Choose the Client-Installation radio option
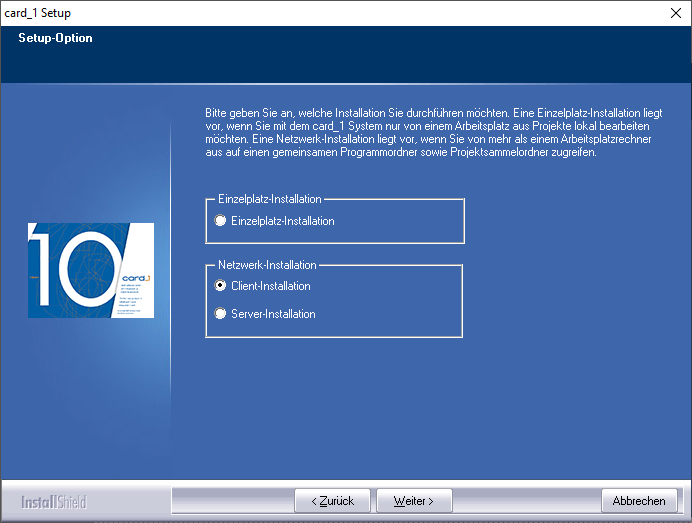 point(221,286)
